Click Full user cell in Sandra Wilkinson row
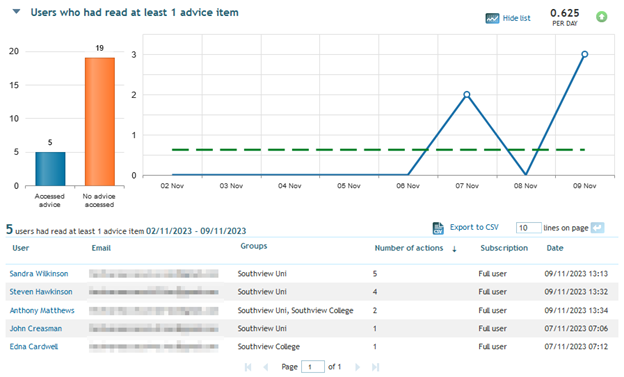Screen dimensions: 624x377 click(492, 273)
